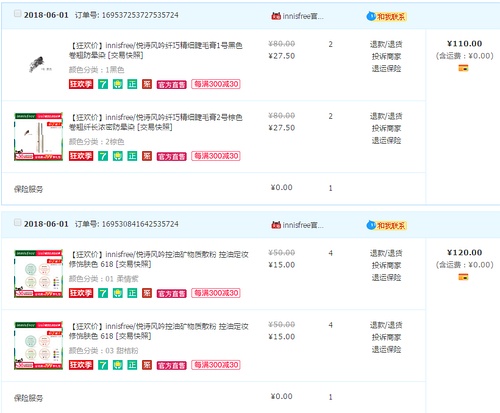The width and height of the screenshot is (500, 413).
Task: Open thumbnail of 03 甜桔粉 powder product
Action: click(x=38, y=345)
